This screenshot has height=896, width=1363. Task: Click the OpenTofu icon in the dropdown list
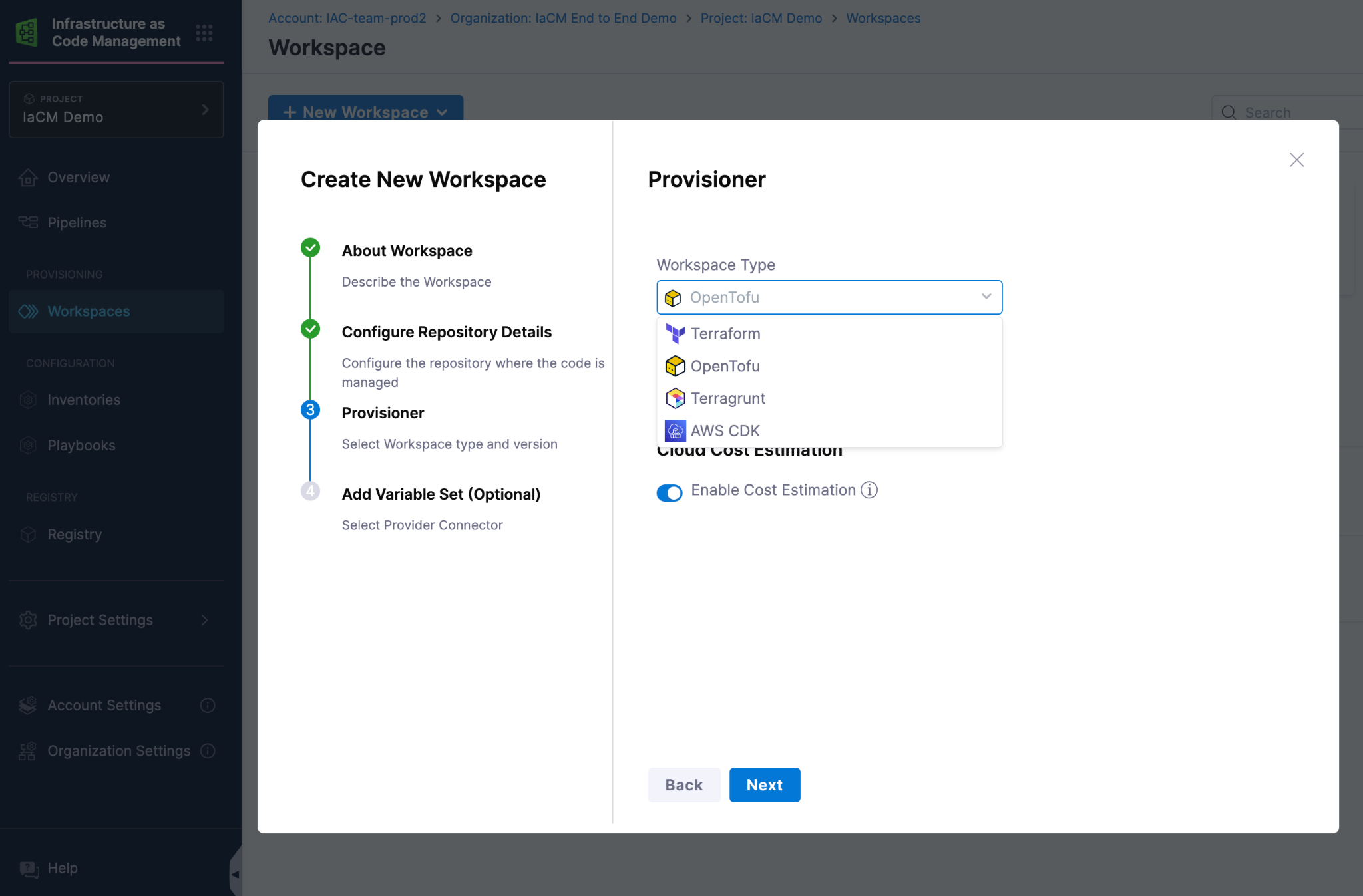click(675, 366)
